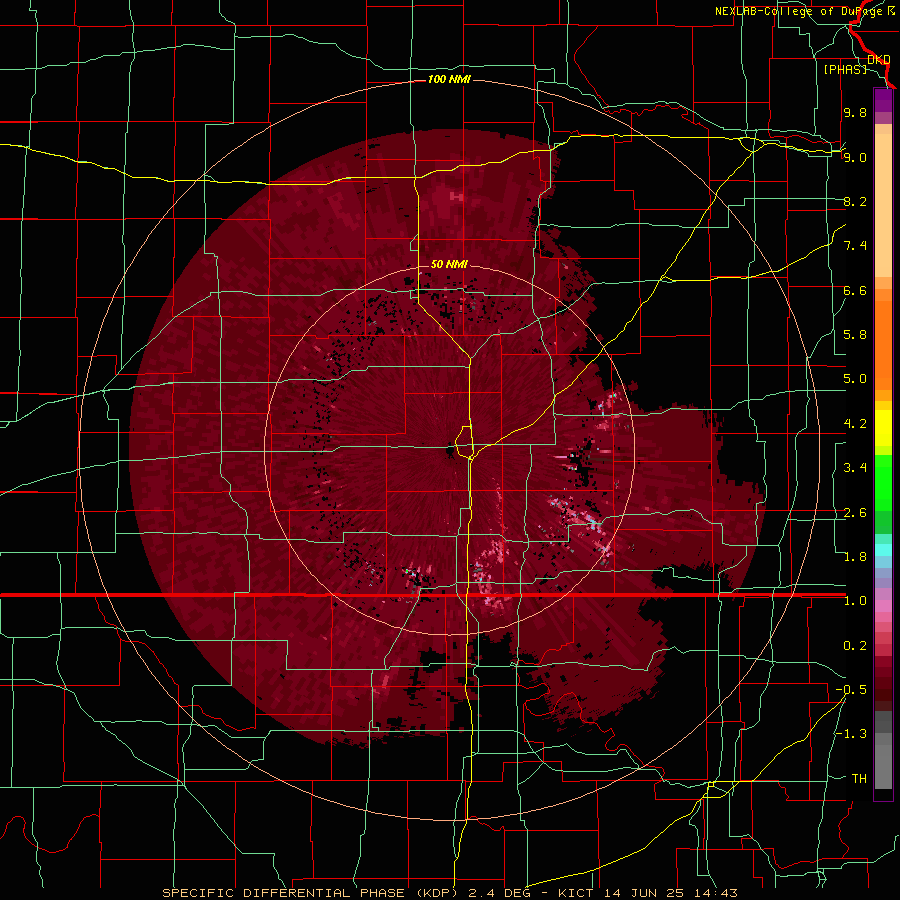Click the 2.6 legend value
The width and height of the screenshot is (900, 900).
pyautogui.click(x=855, y=512)
